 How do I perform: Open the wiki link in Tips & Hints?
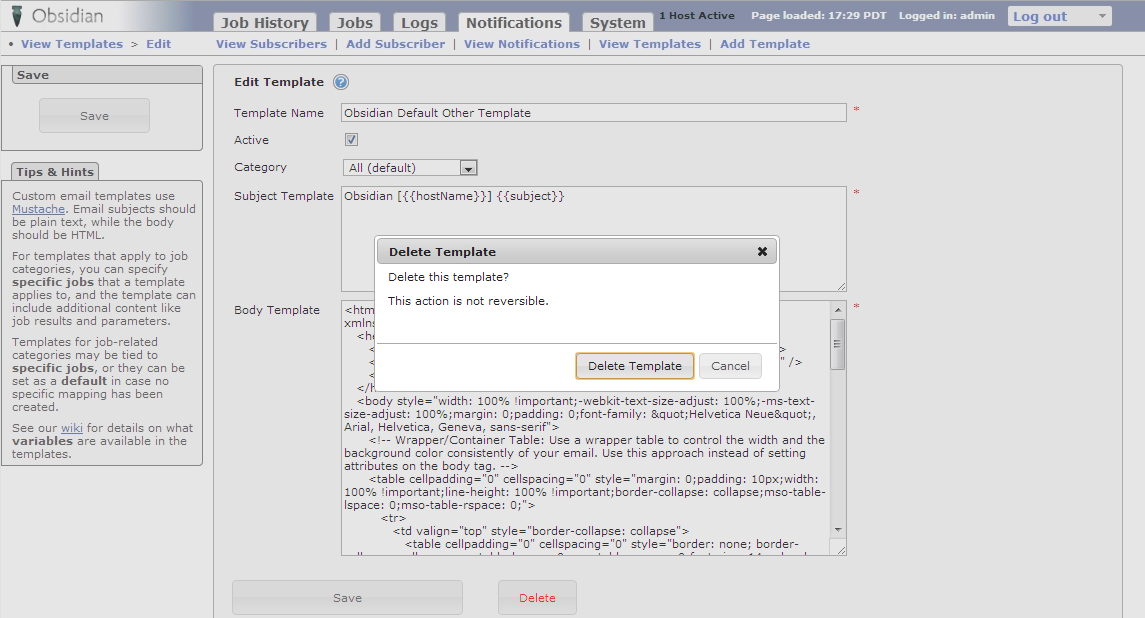71,428
